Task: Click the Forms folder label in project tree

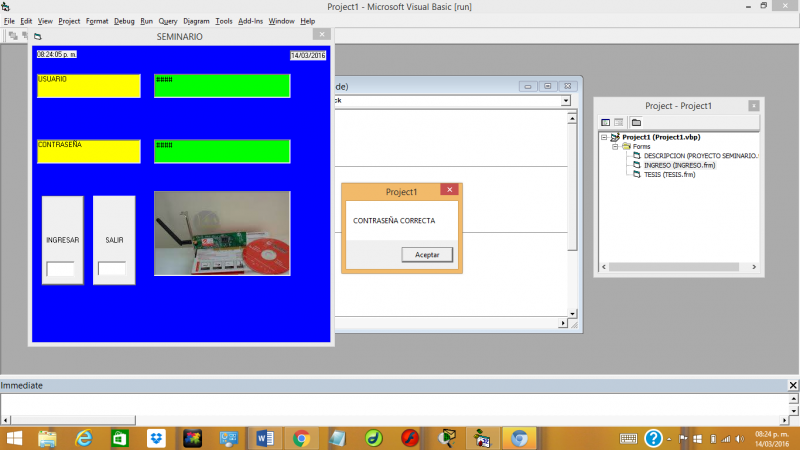Action: click(x=641, y=146)
